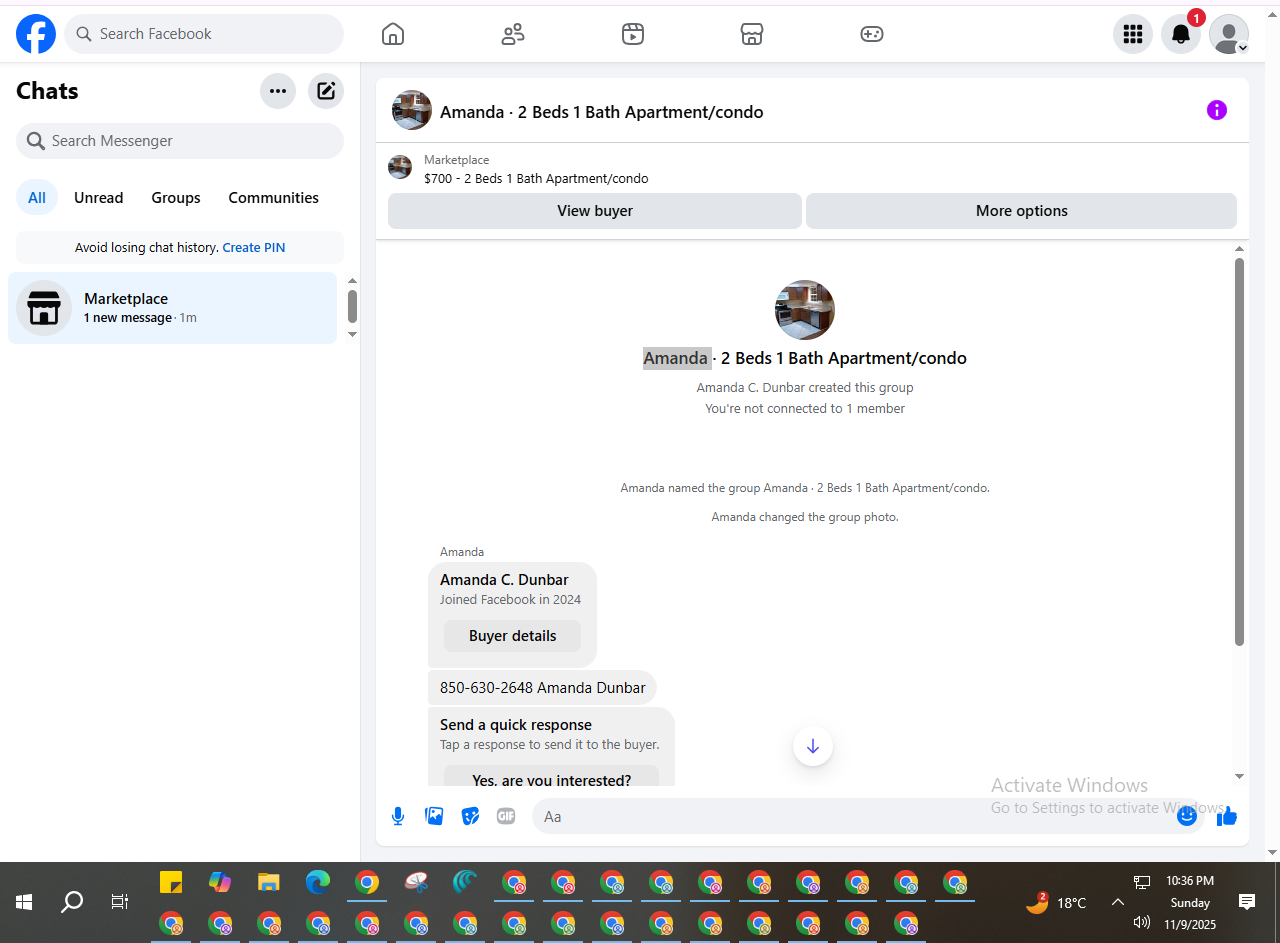This screenshot has height=943, width=1280.
Task: Open conversation information purple icon
Action: (x=1217, y=110)
